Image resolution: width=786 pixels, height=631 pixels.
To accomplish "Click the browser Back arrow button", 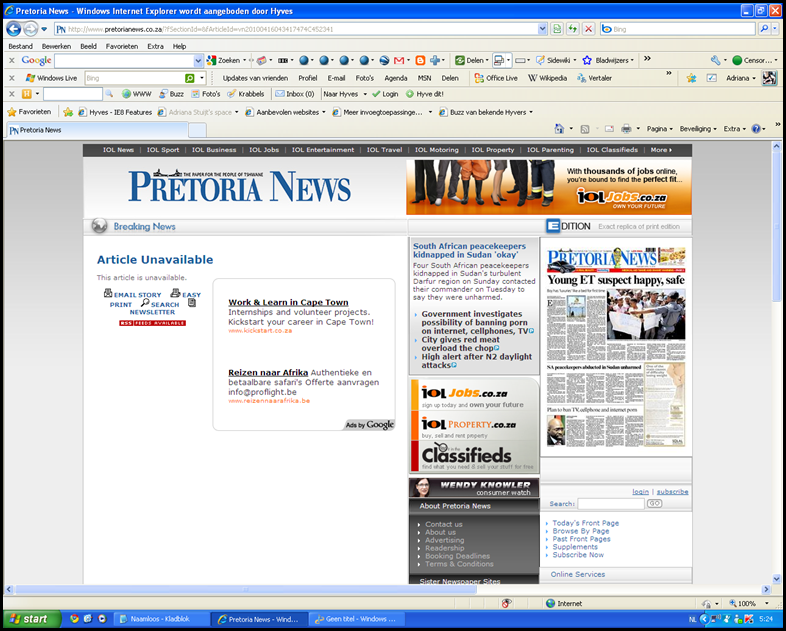I will pos(14,29).
